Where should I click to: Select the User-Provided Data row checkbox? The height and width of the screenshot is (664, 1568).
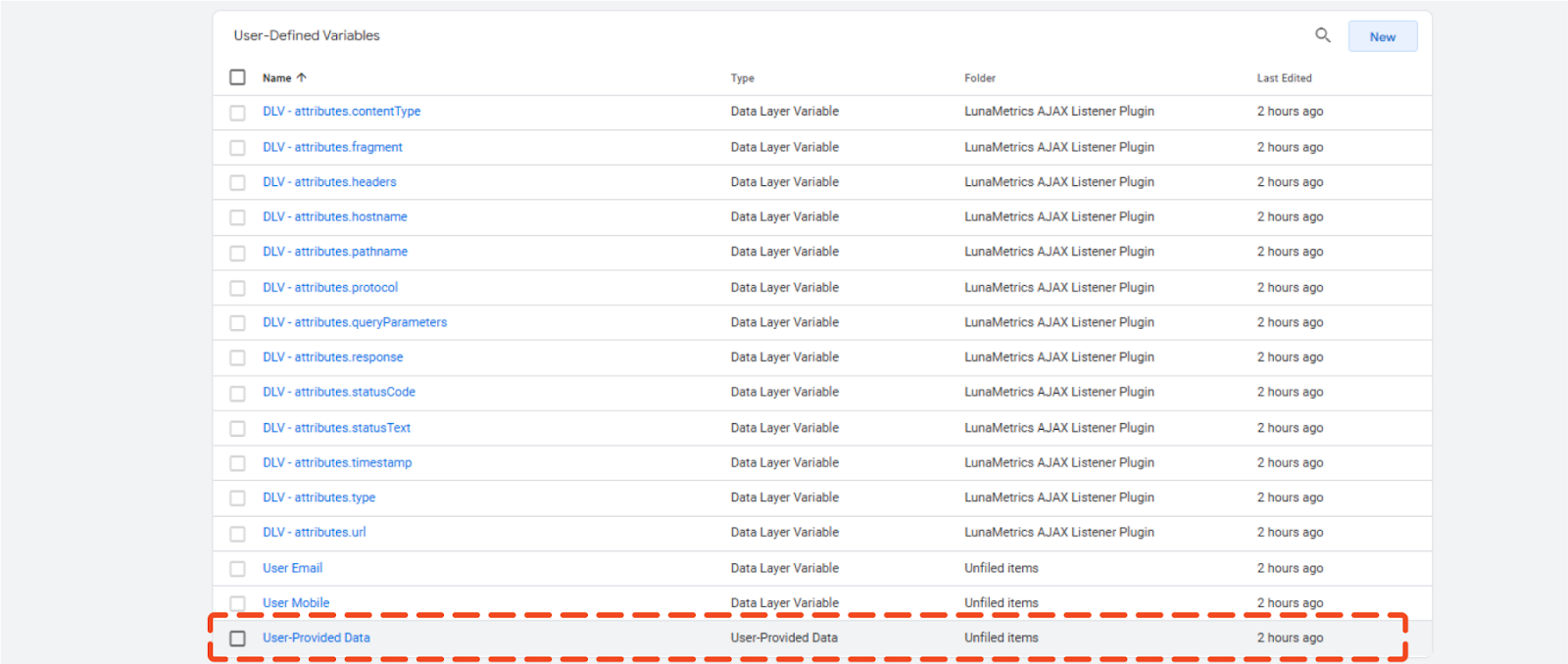(237, 639)
